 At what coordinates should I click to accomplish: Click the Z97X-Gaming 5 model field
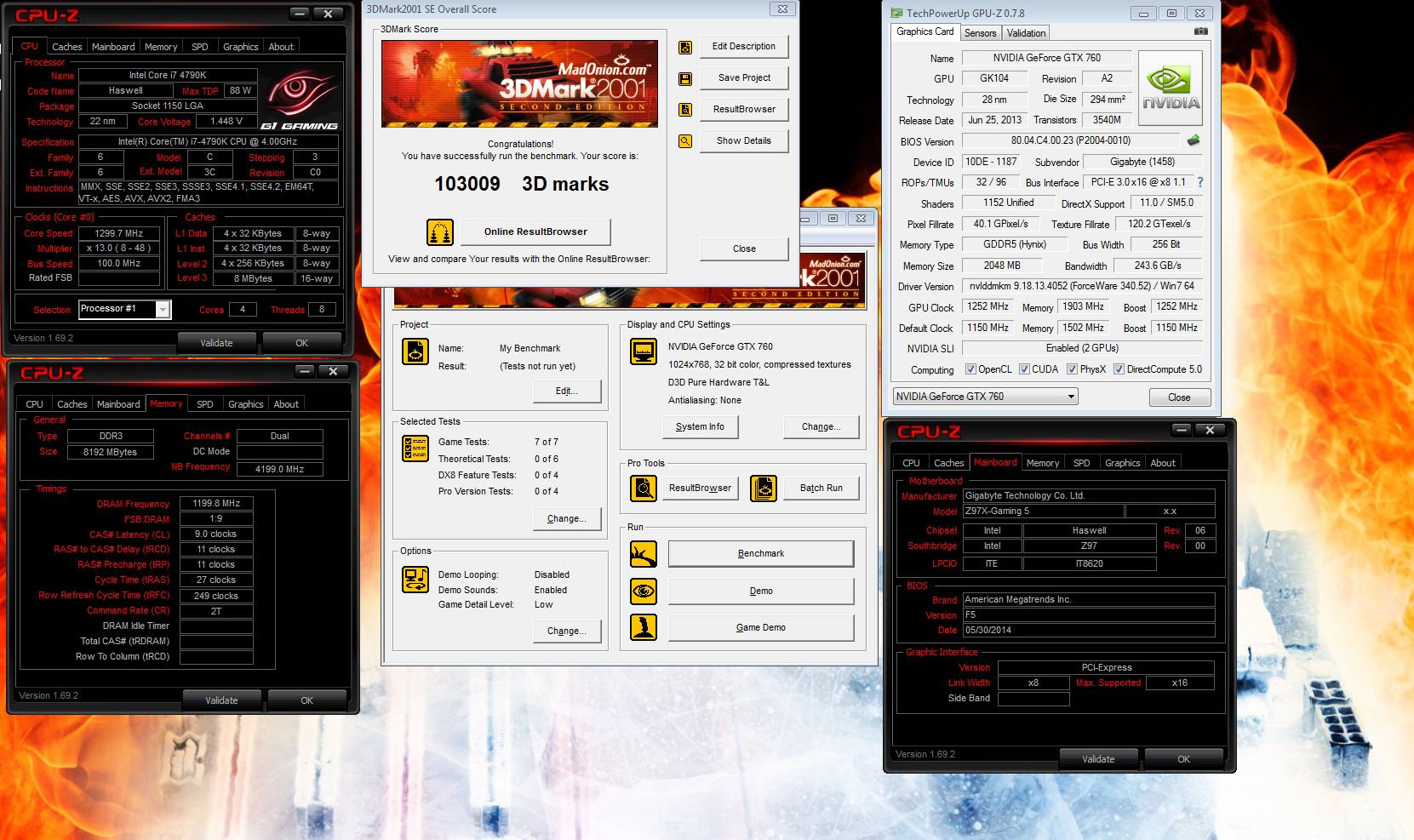pos(1043,511)
